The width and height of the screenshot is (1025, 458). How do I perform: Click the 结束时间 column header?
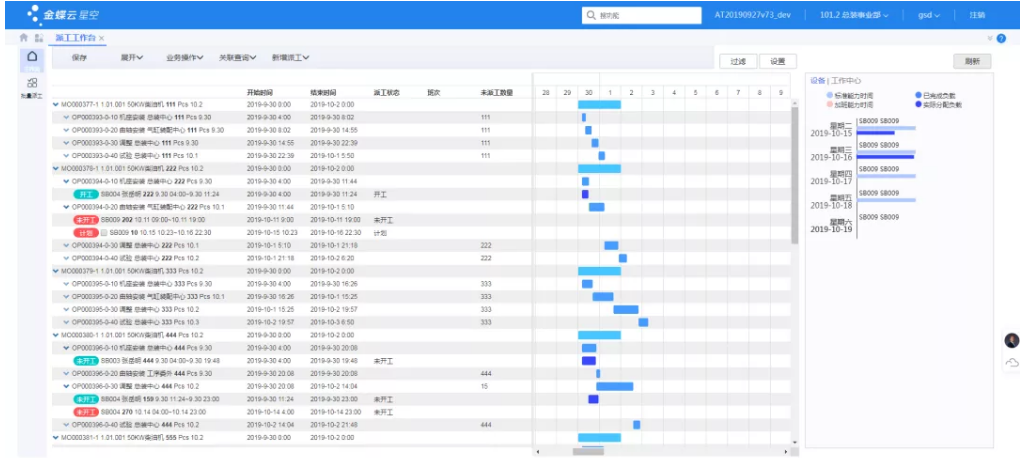(324, 93)
